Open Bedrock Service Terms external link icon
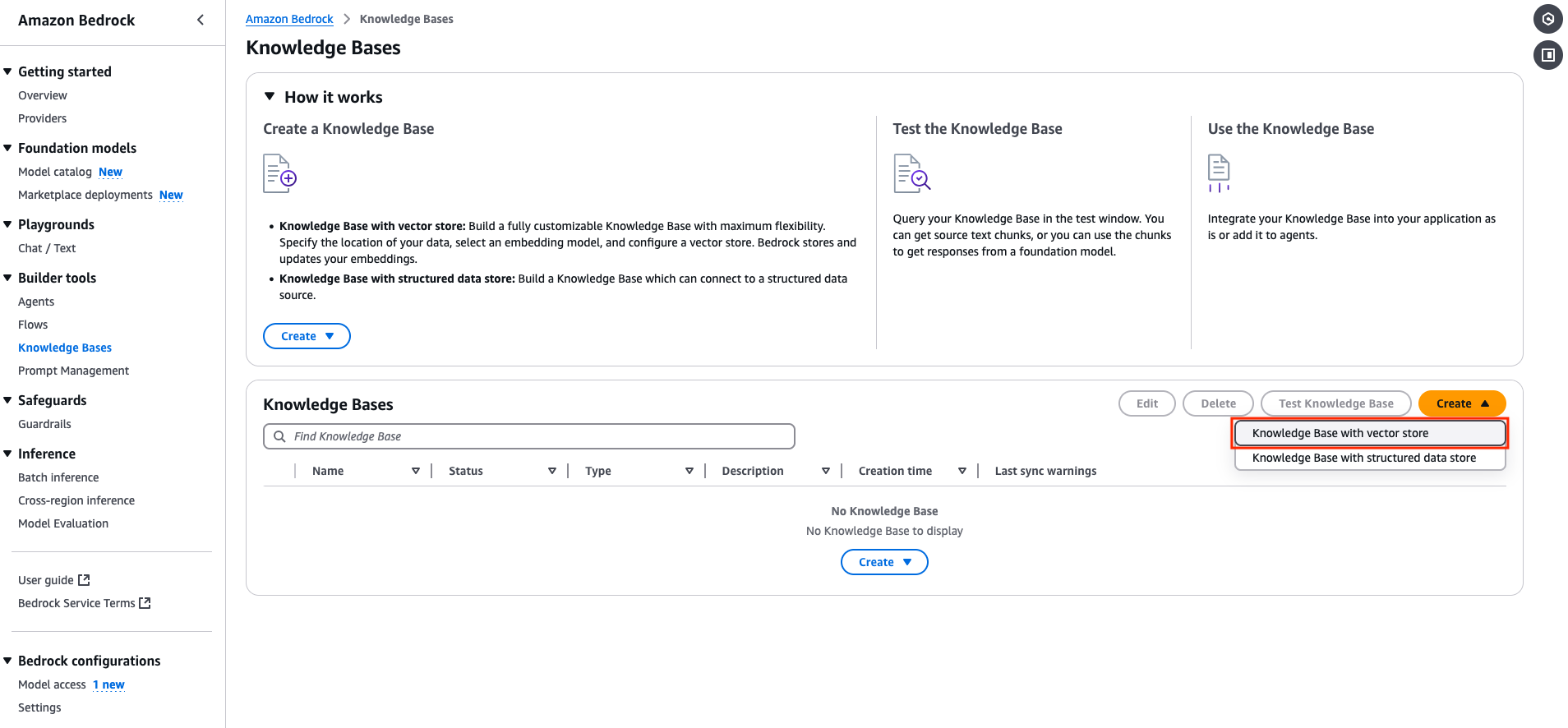This screenshot has height=728, width=1568. click(145, 603)
